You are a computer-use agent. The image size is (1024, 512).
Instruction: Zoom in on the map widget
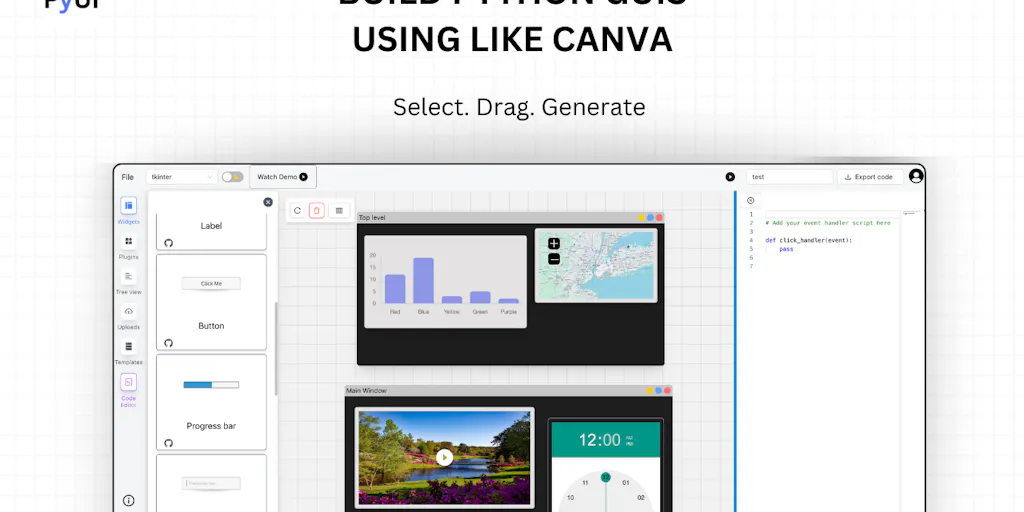coord(554,244)
